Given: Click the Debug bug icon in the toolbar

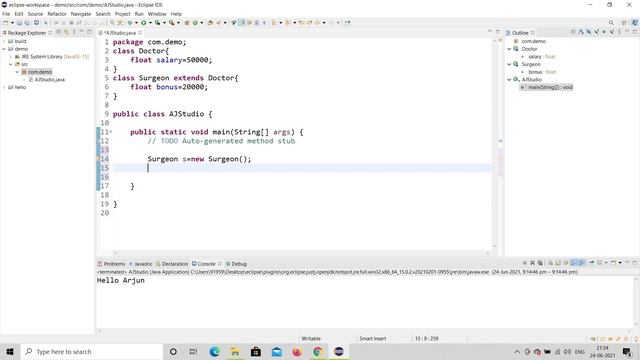Looking at the screenshot, I should click(x=129, y=23).
